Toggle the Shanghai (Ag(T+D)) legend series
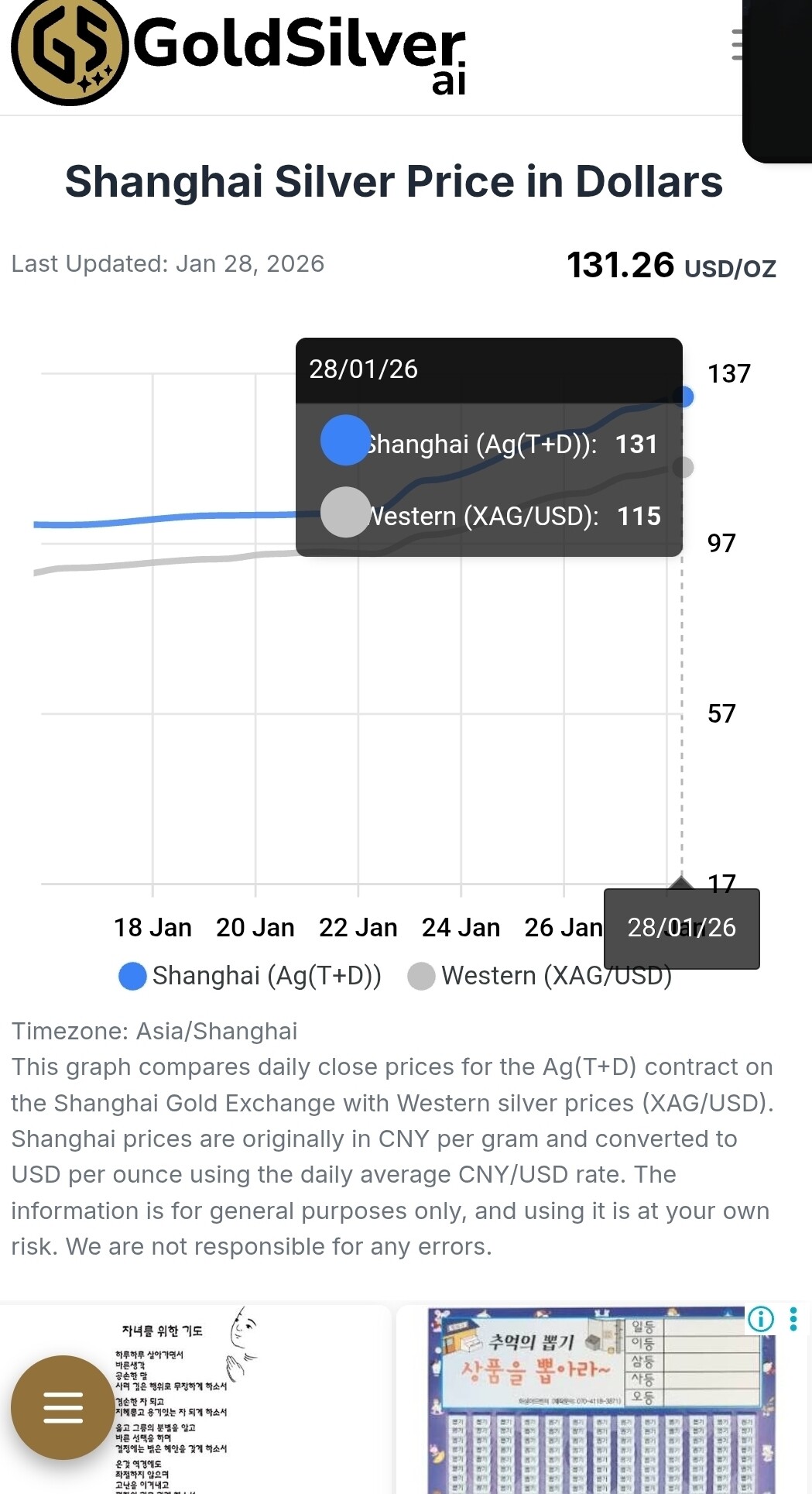 click(250, 976)
